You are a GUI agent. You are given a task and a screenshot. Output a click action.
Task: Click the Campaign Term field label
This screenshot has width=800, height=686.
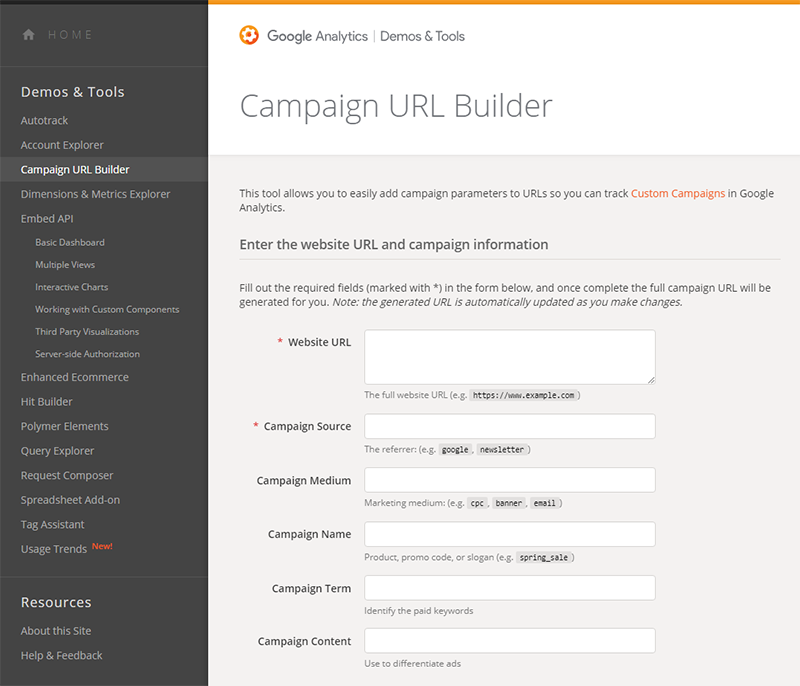coord(311,589)
